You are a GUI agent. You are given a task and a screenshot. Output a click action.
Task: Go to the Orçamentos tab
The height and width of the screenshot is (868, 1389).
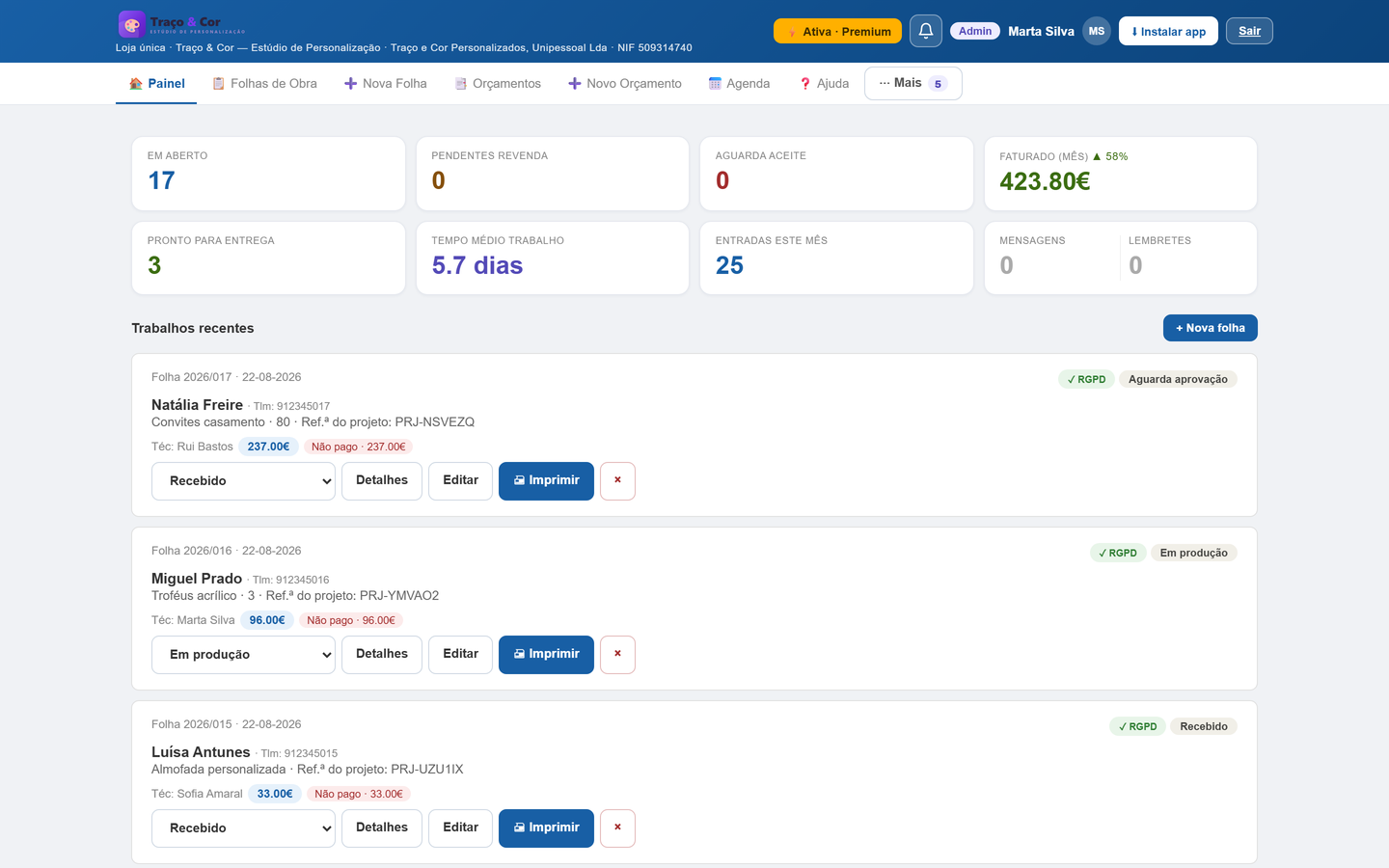pyautogui.click(x=498, y=84)
